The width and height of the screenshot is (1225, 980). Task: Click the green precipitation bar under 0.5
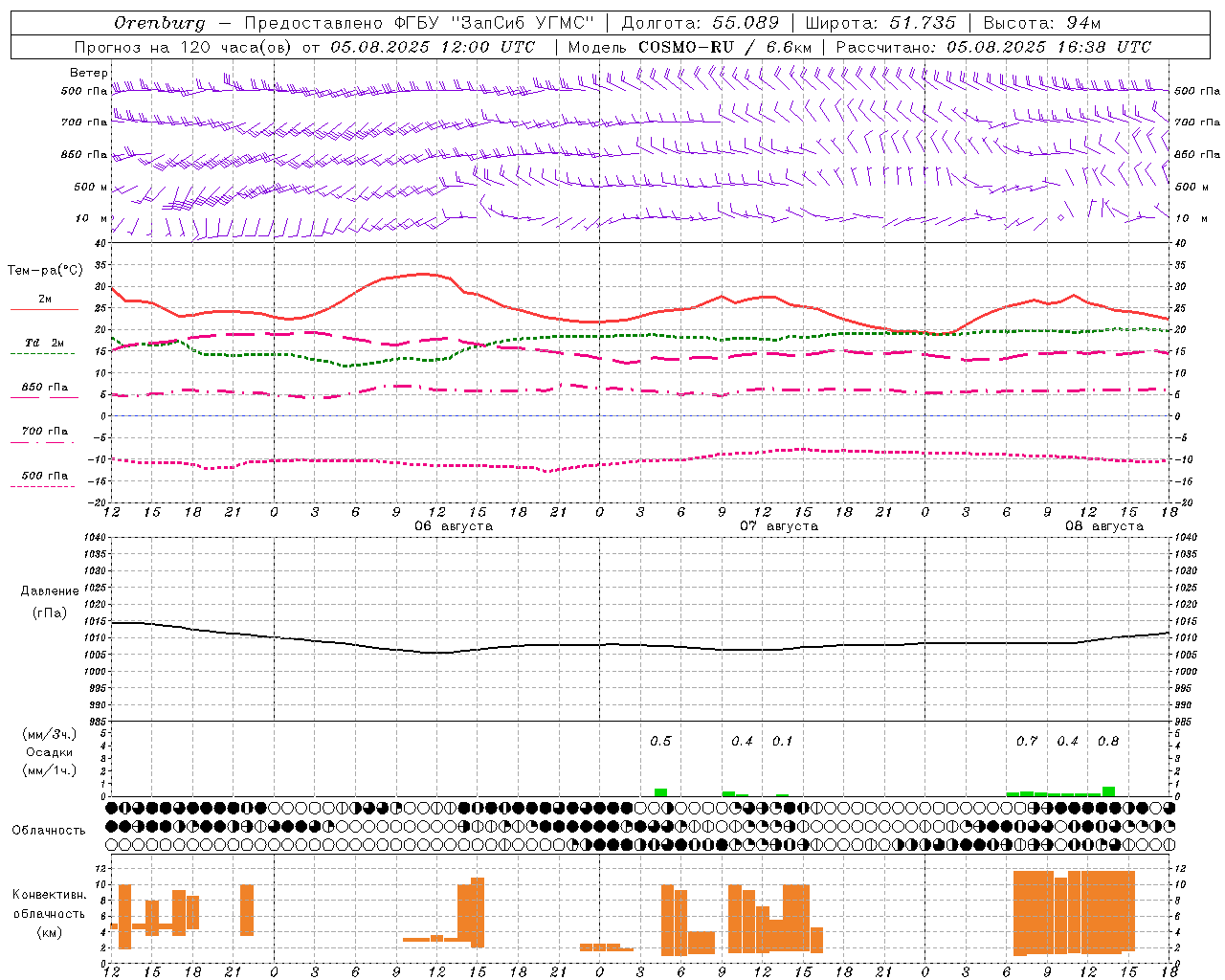click(660, 792)
